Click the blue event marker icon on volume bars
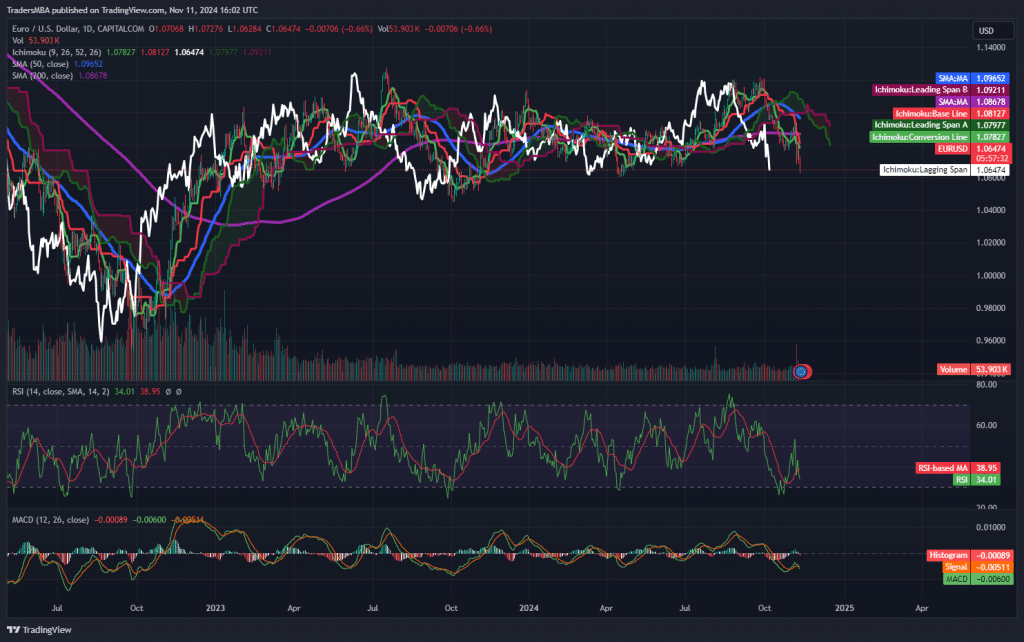1024x642 pixels. coord(800,372)
